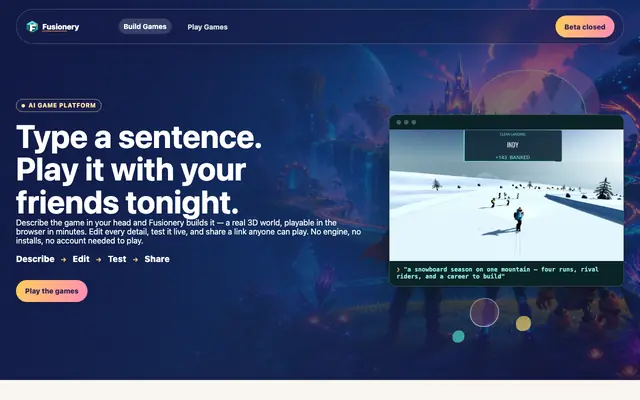Click the snowboard game preview thumbnail
The height and width of the screenshot is (400, 640).
pos(506,196)
